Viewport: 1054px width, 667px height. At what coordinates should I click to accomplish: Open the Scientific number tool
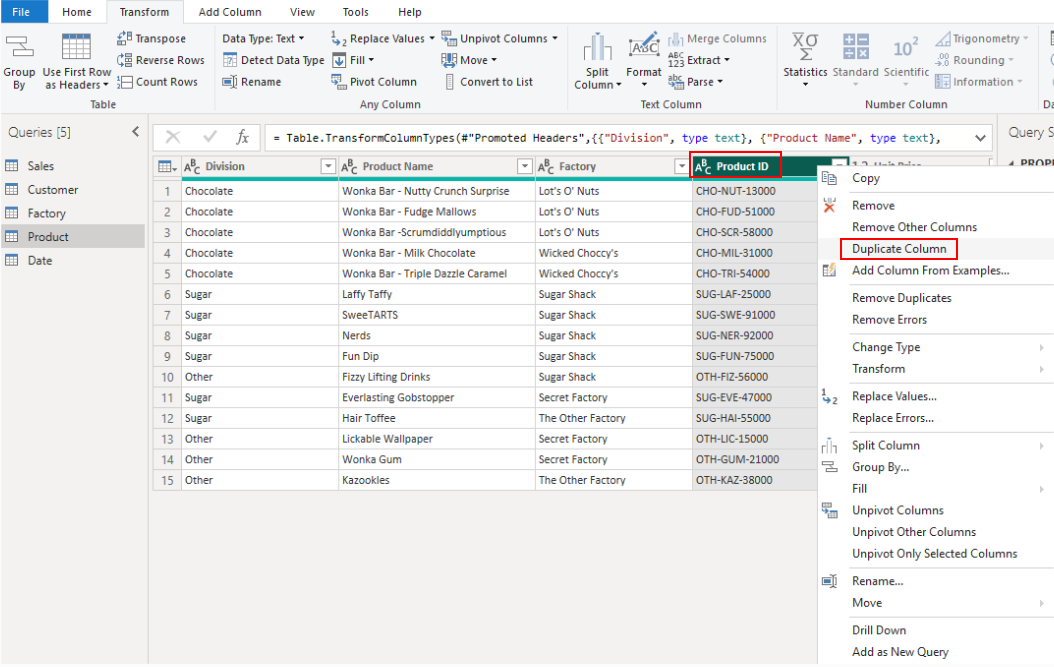point(905,60)
